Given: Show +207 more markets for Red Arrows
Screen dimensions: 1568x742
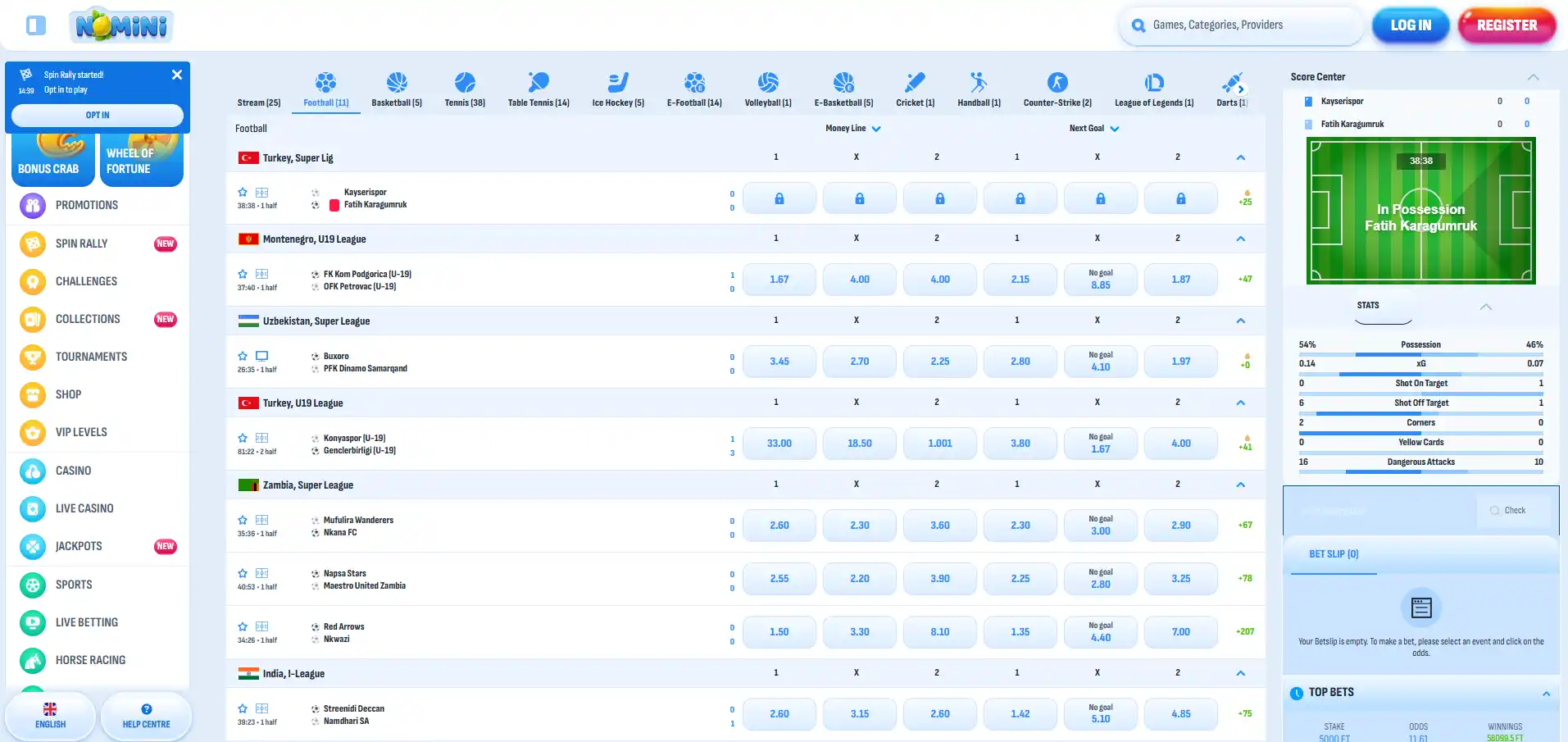Looking at the screenshot, I should (x=1245, y=632).
